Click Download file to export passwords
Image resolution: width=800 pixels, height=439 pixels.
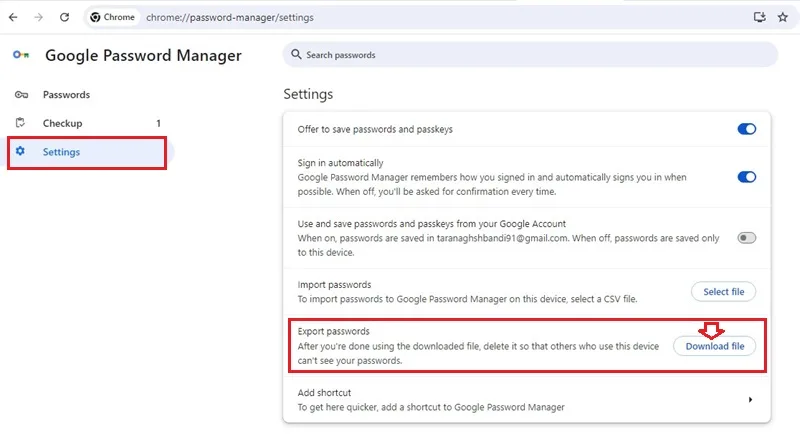point(714,346)
